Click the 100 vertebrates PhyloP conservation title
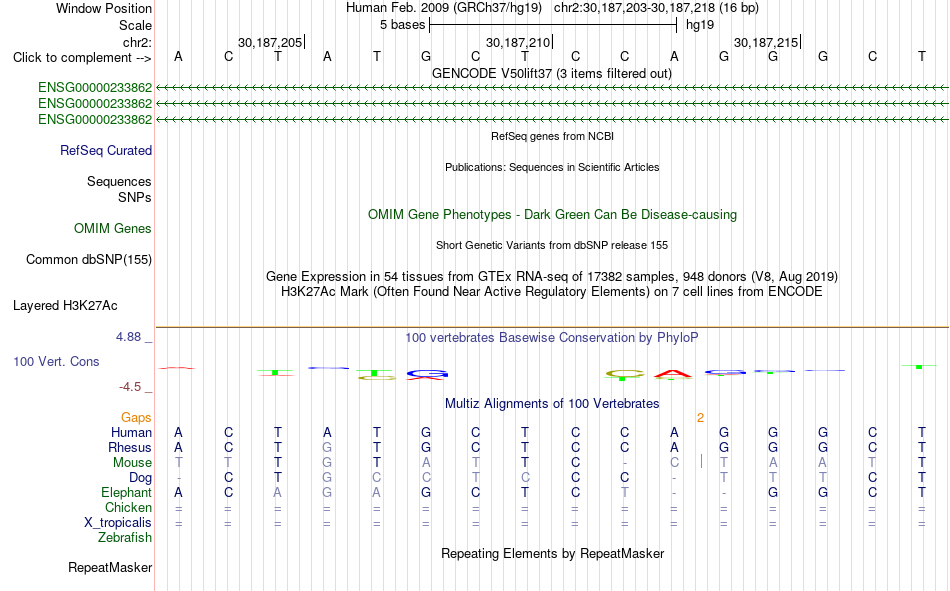The width and height of the screenshot is (950, 591). click(552, 338)
